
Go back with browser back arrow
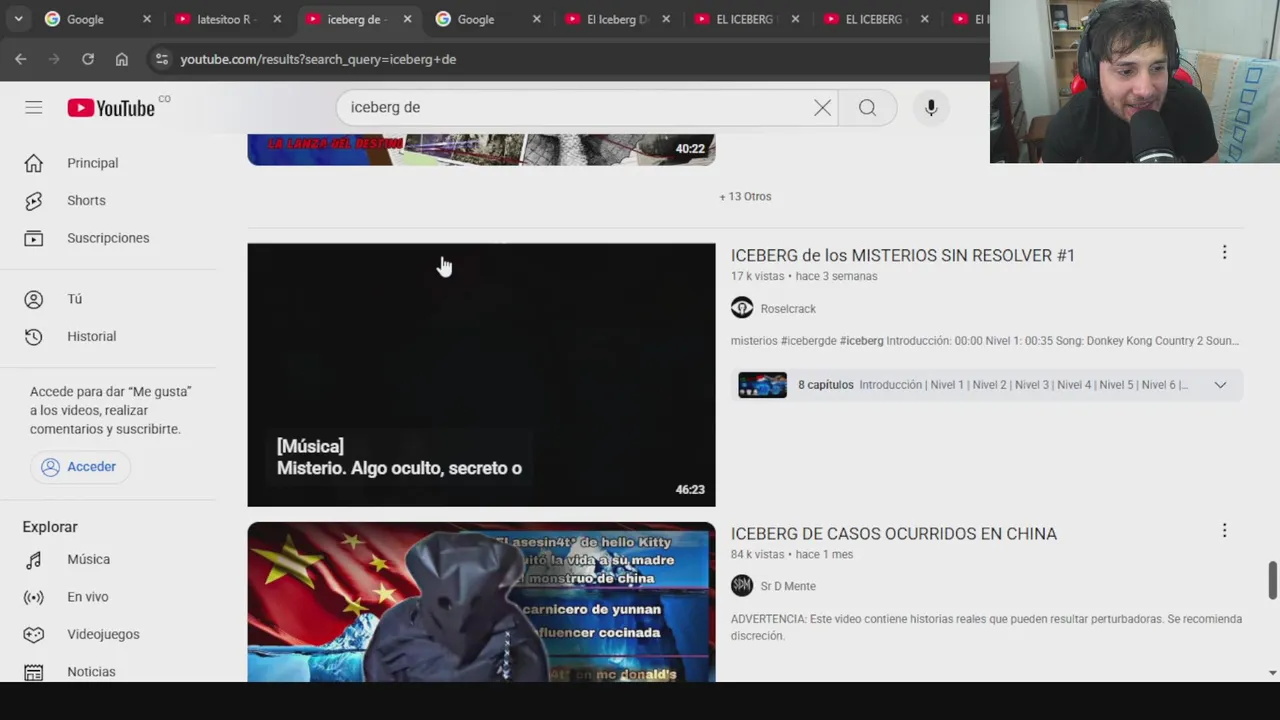pos(21,59)
